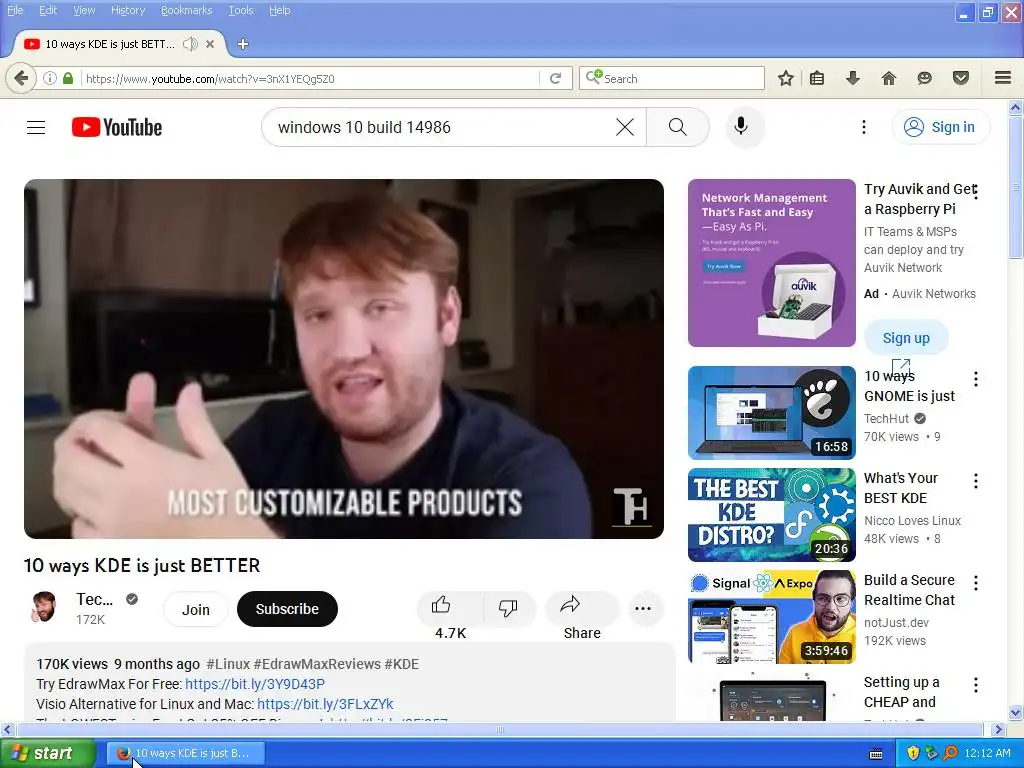The height and width of the screenshot is (768, 1024).
Task: Bookmark this page with the star
Action: [786, 78]
